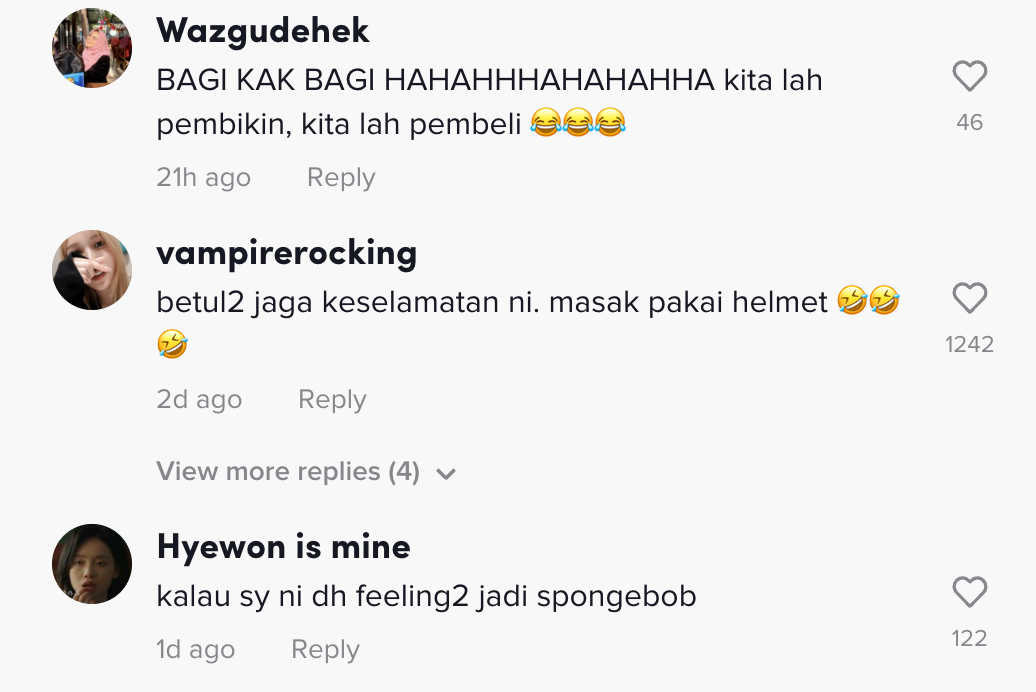Click the 21h ago timestamp

203,178
